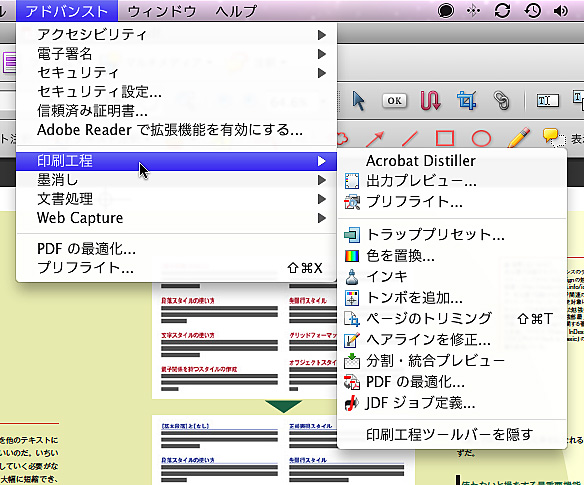Image resolution: width=584 pixels, height=485 pixels.
Task: Click the PDF の最適化 icon in submenu
Action: pos(352,382)
